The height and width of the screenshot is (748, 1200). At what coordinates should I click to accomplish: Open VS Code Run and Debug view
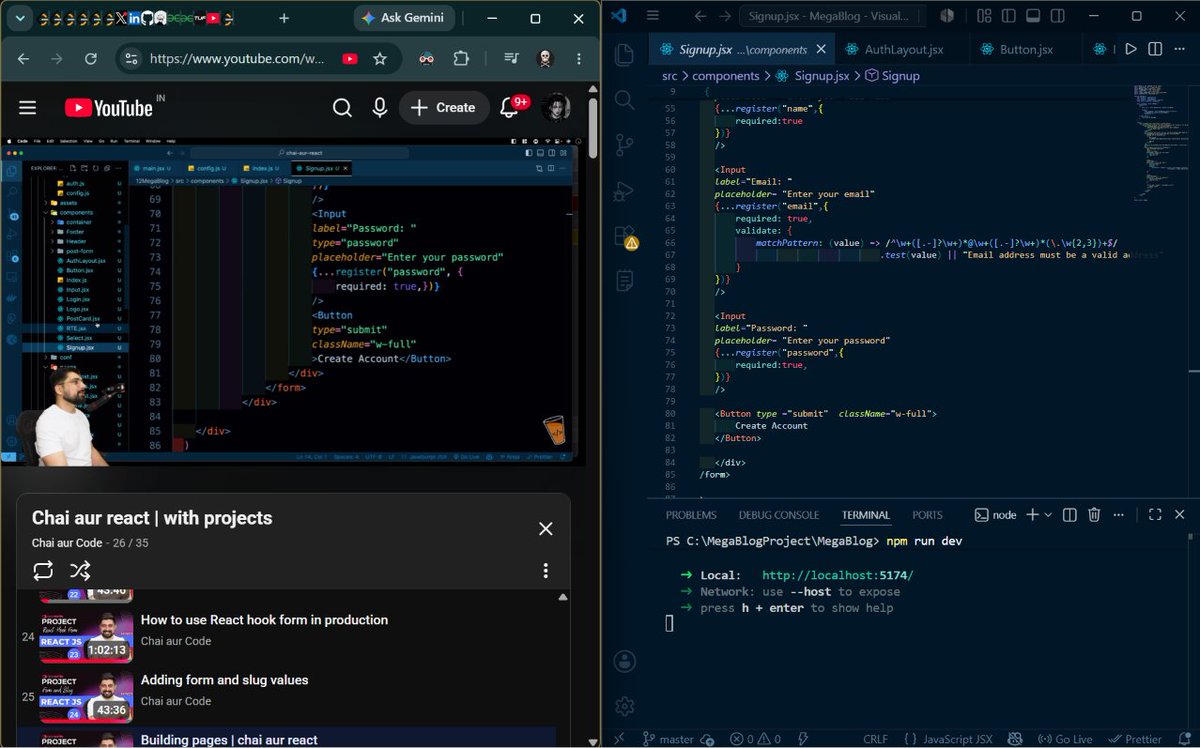625,190
